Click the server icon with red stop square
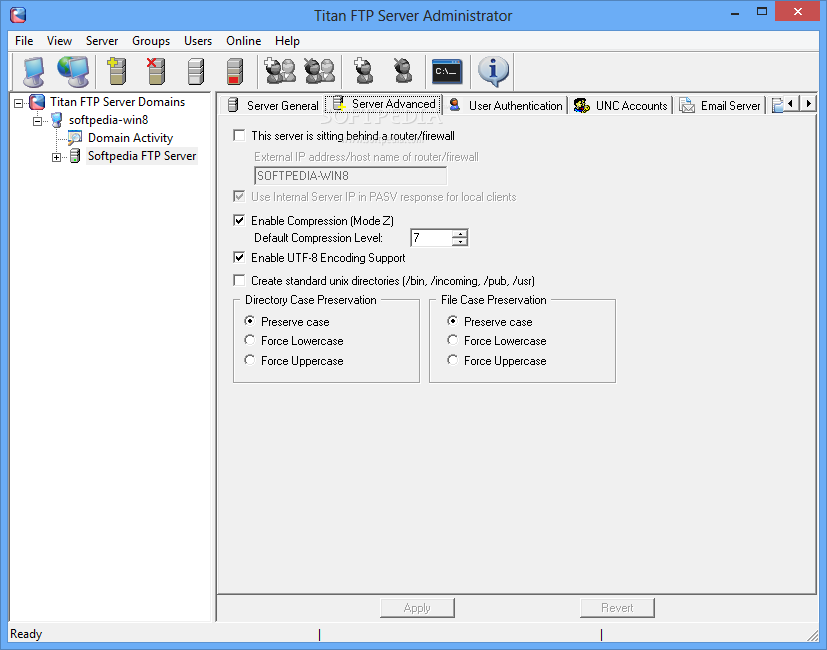 pyautogui.click(x=235, y=71)
